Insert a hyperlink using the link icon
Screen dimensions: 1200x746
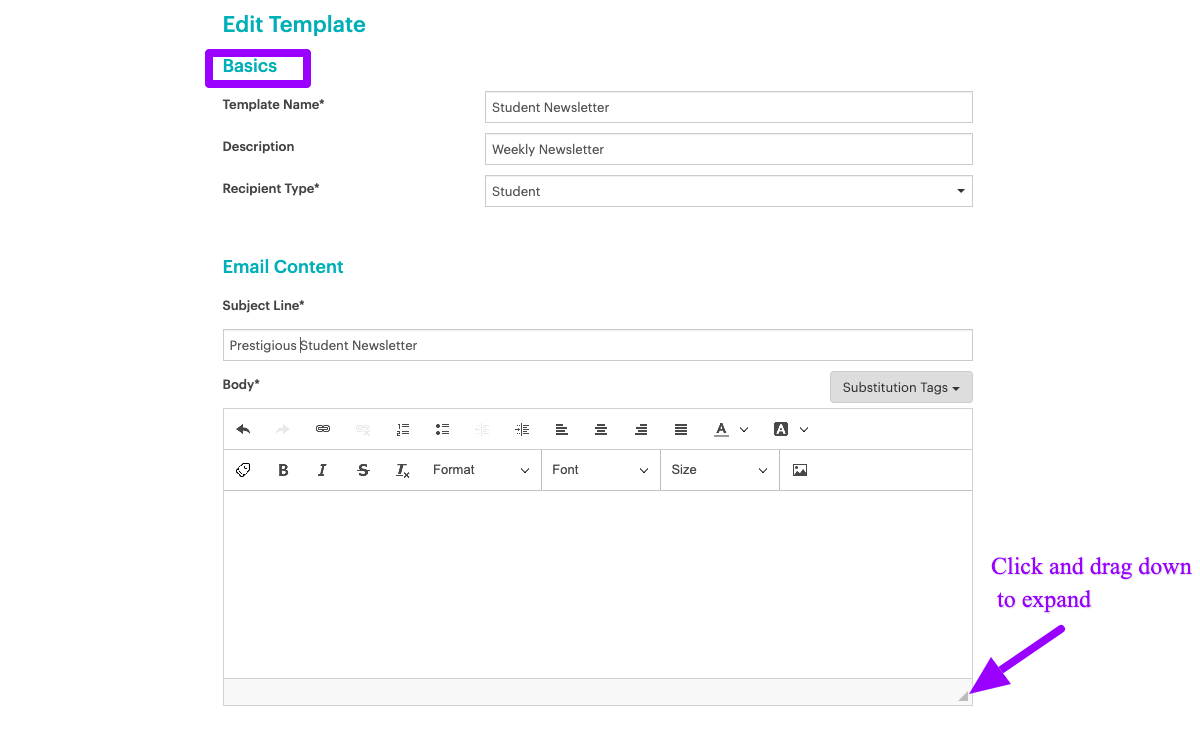(323, 429)
